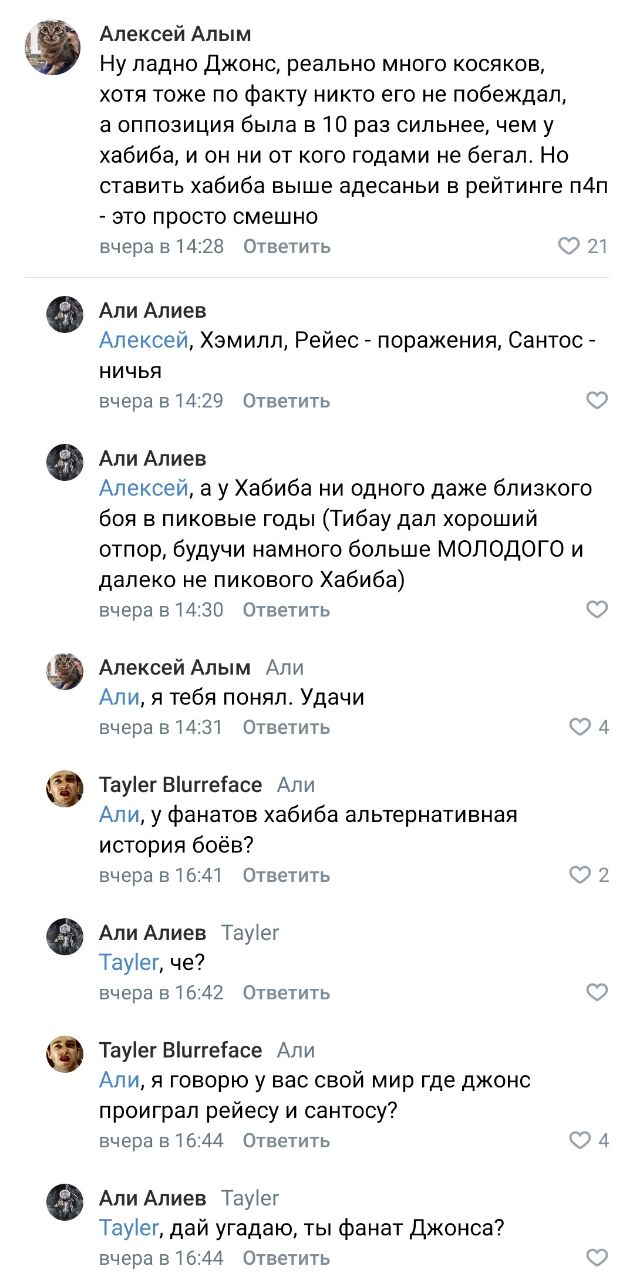Click the 'Али' mention in 16:41 comment text
The width and height of the screenshot is (634, 1280).
[118, 815]
